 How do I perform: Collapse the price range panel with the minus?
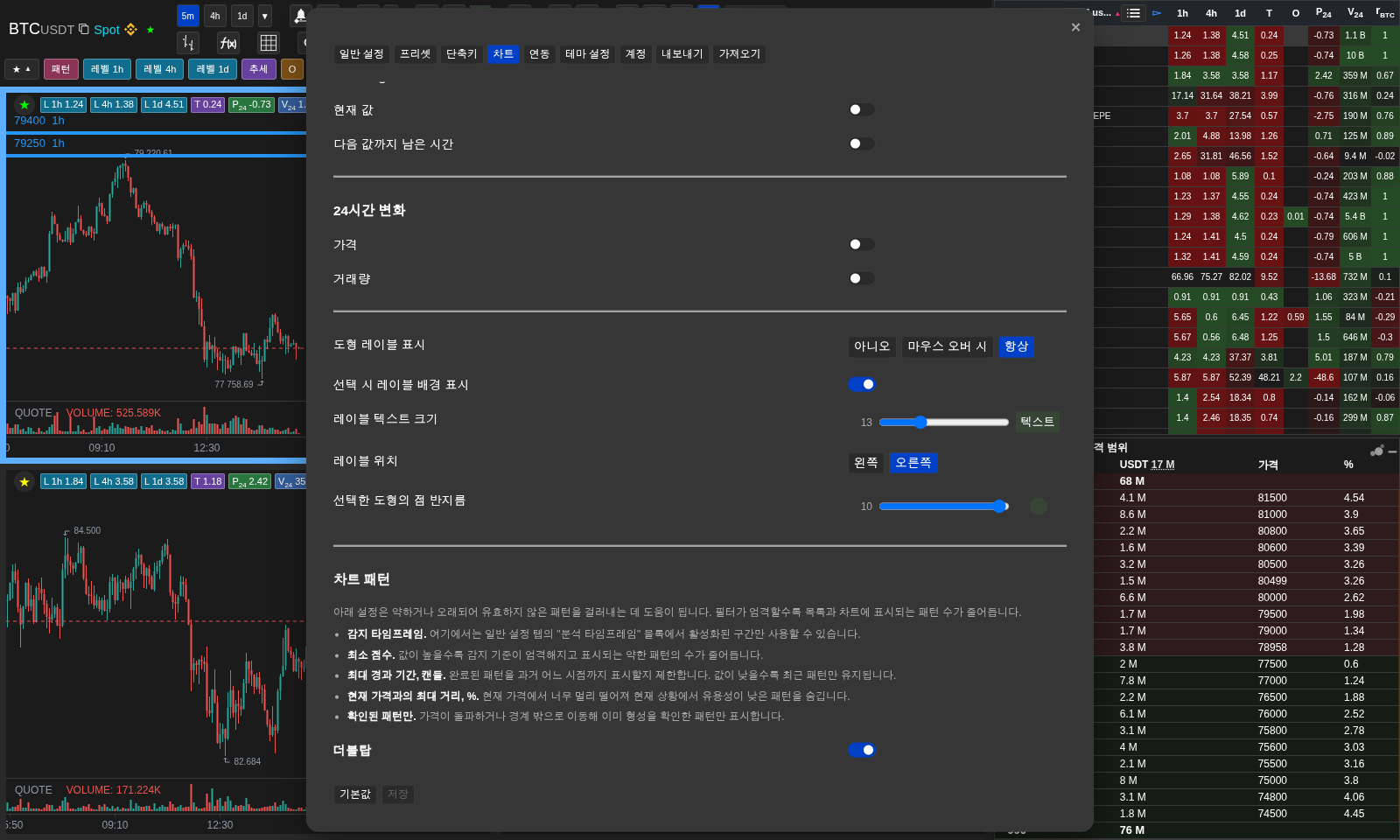tap(1392, 451)
